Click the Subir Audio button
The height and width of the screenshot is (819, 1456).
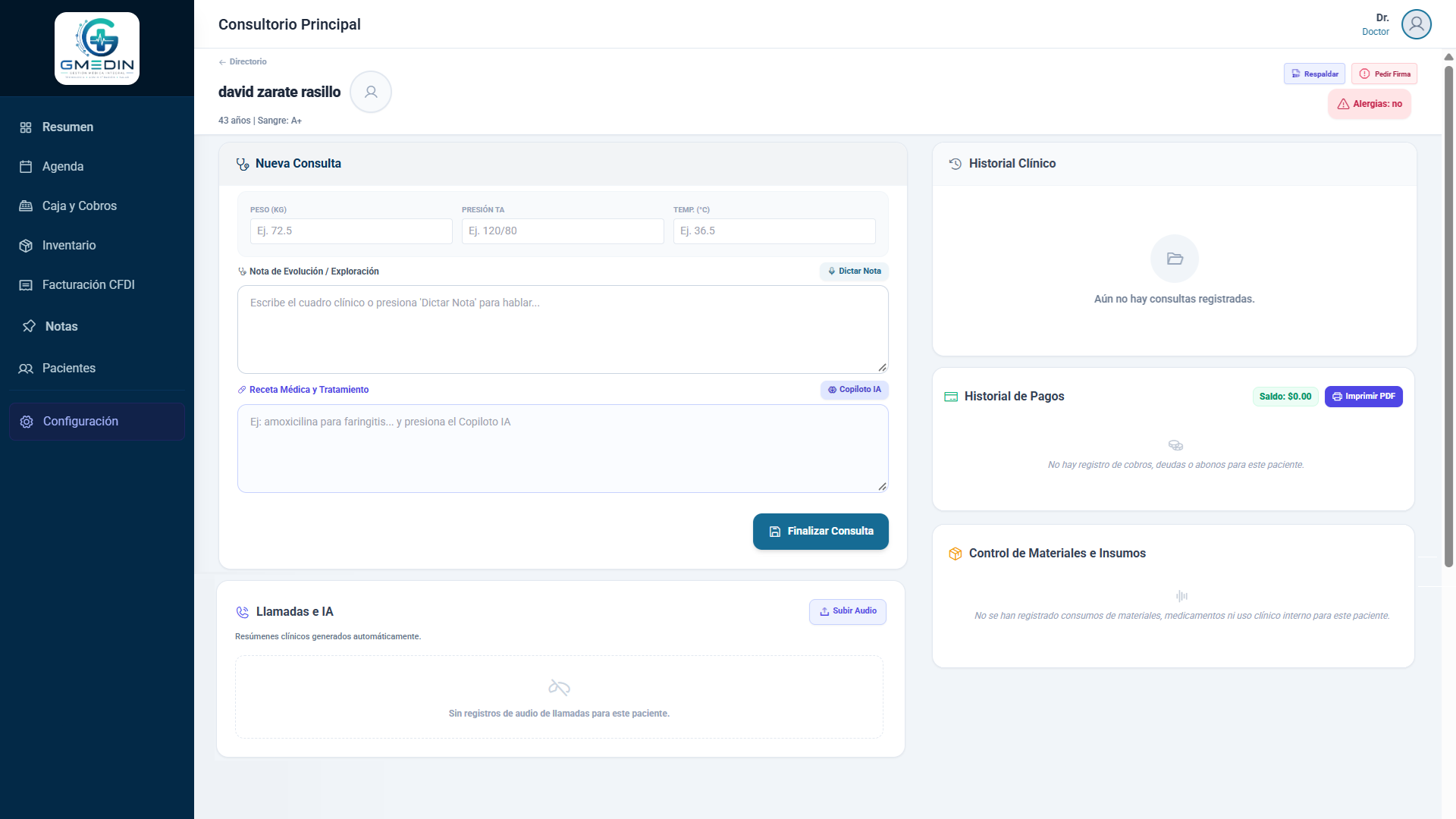pos(848,612)
